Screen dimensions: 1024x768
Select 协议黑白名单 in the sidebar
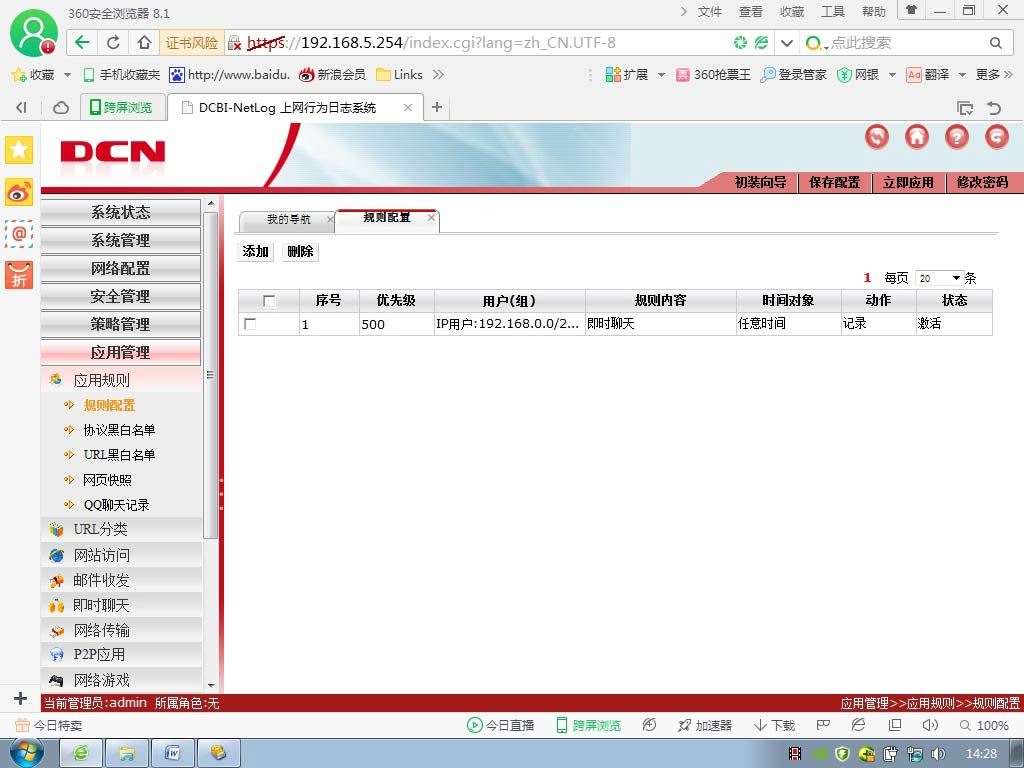coord(119,430)
